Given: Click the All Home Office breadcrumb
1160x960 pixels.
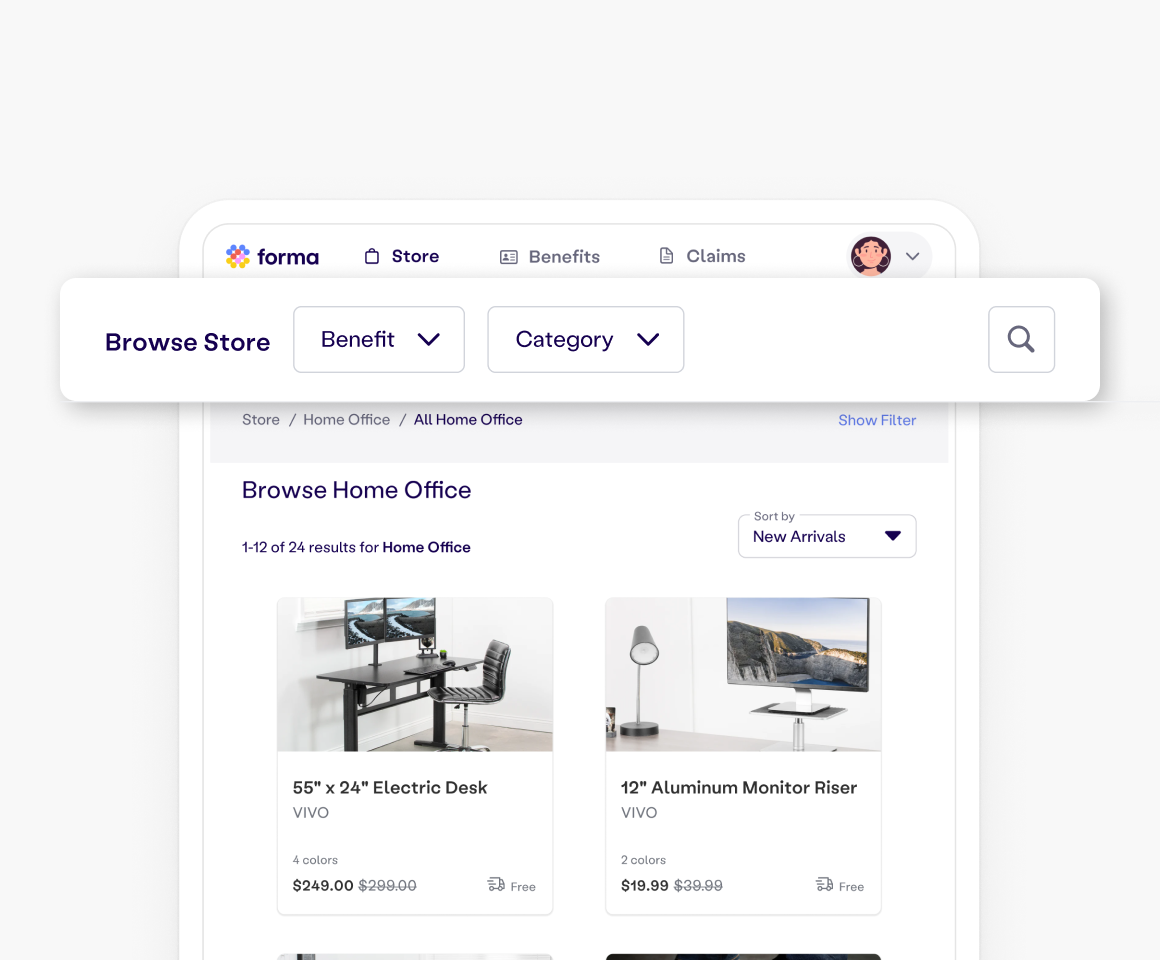Looking at the screenshot, I should click(x=468, y=419).
